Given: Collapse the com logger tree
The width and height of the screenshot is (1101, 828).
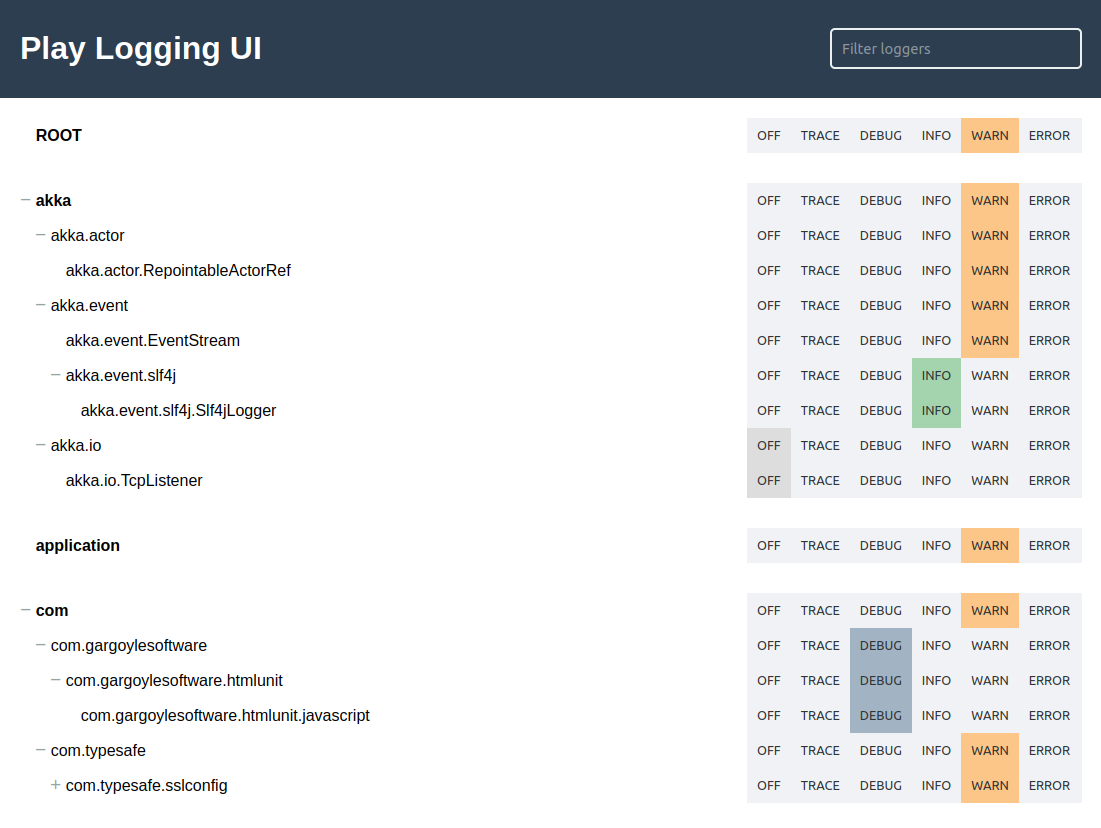Looking at the screenshot, I should pyautogui.click(x=25, y=610).
